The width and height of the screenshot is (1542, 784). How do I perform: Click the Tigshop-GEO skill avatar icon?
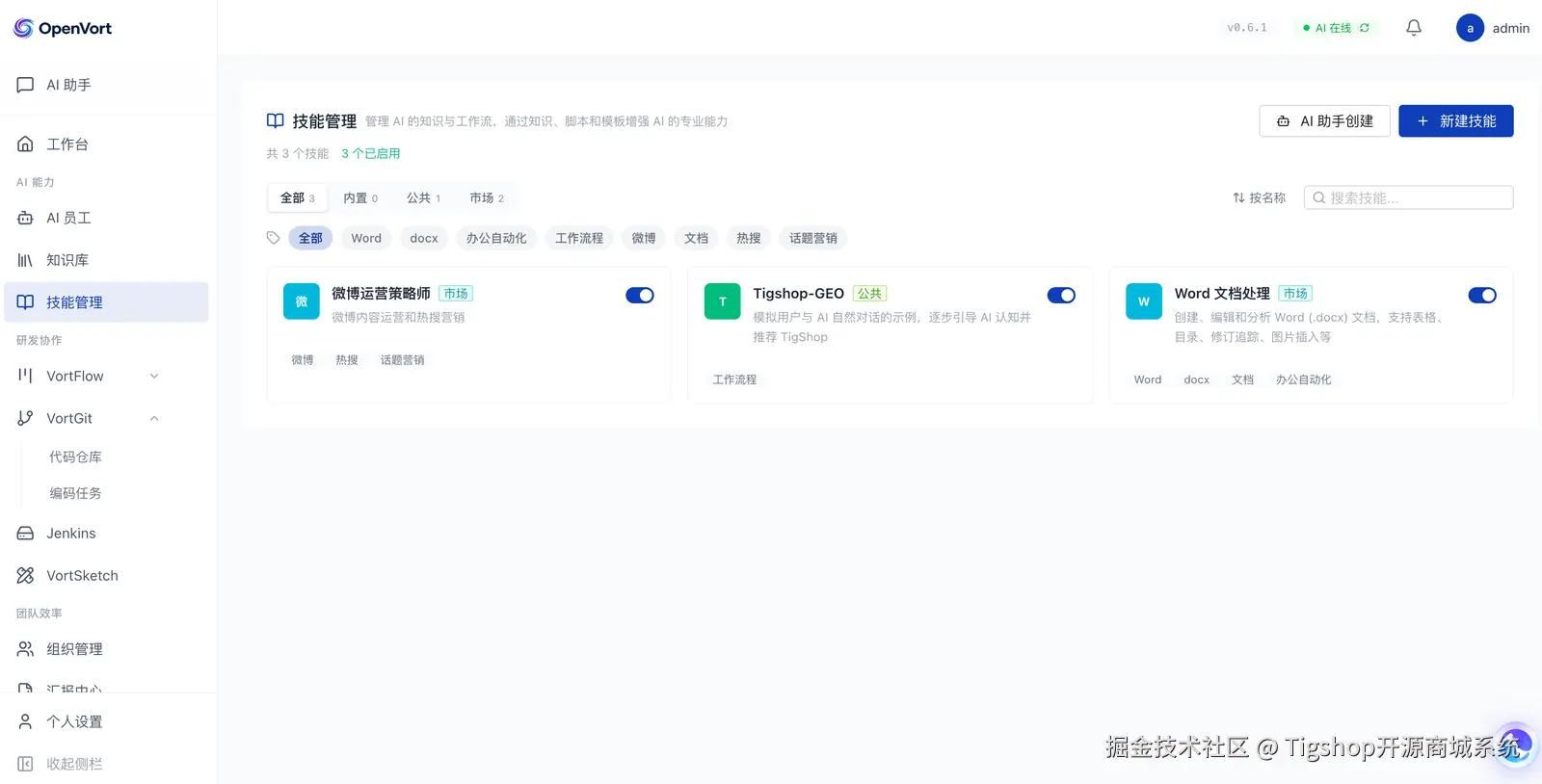pyautogui.click(x=723, y=301)
